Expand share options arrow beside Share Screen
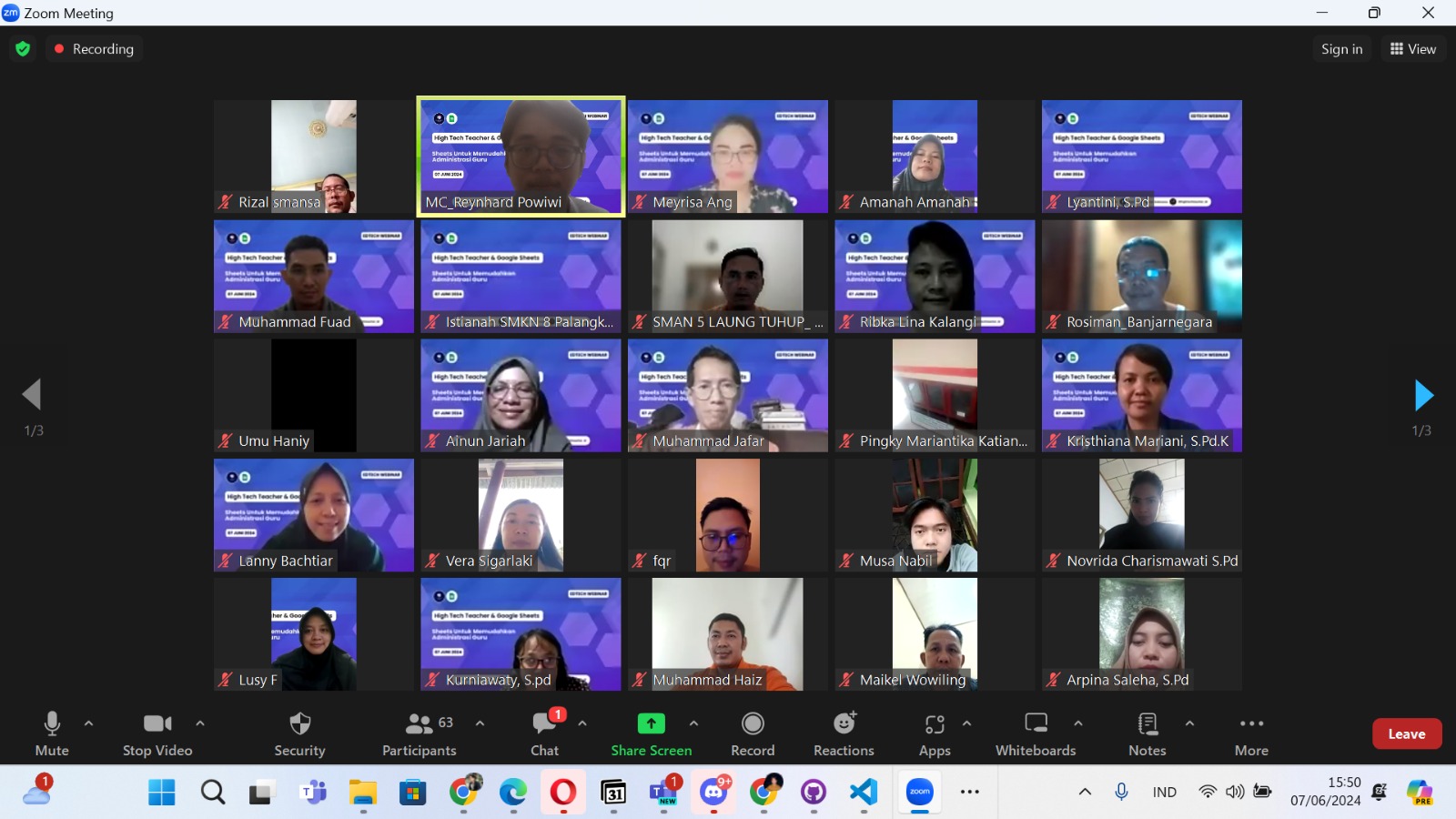Screen dimensions: 1456x819 693,723
